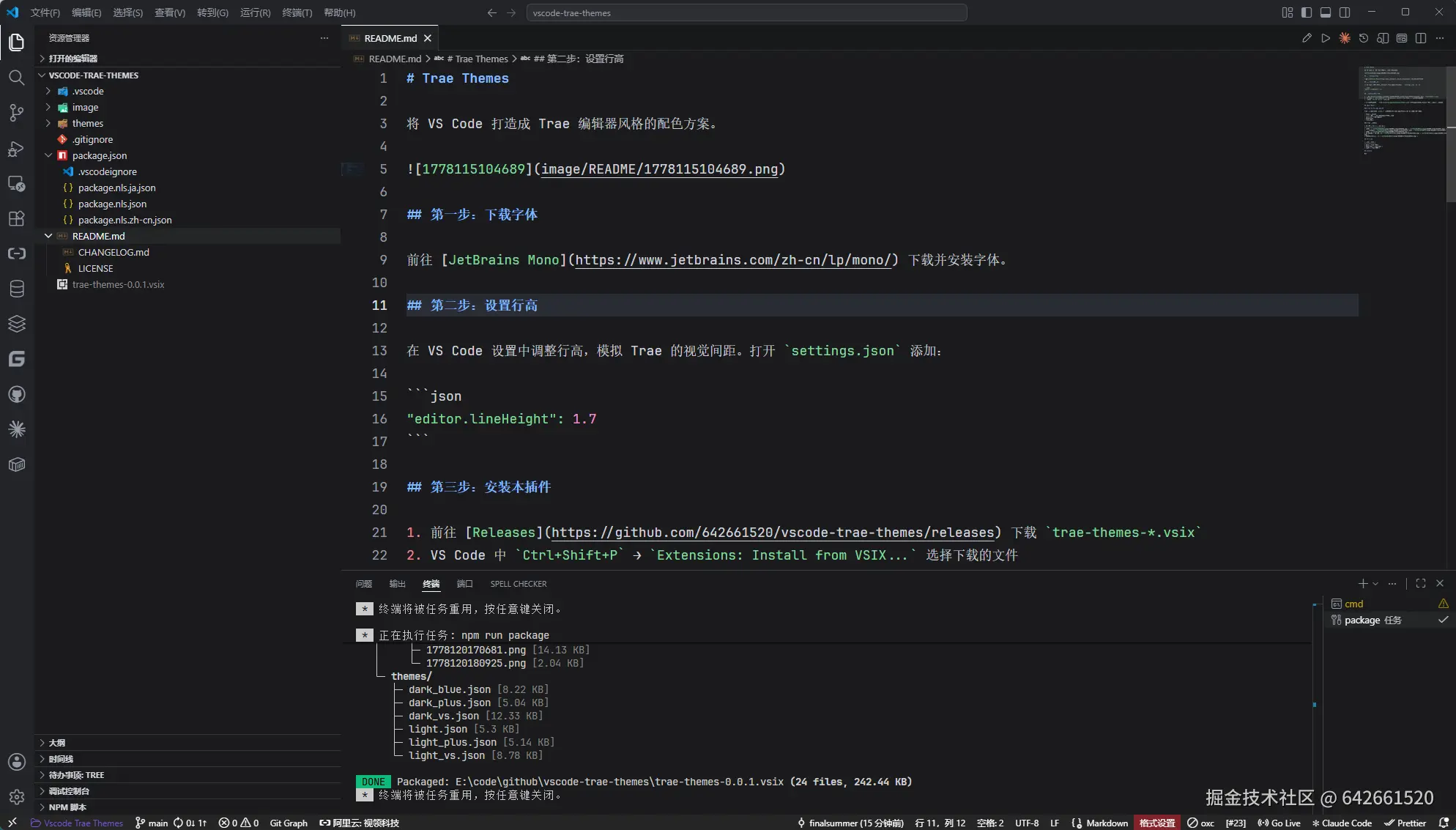Viewport: 1456px width, 830px height.
Task: Switch to the 问题 panel tab
Action: click(x=364, y=584)
